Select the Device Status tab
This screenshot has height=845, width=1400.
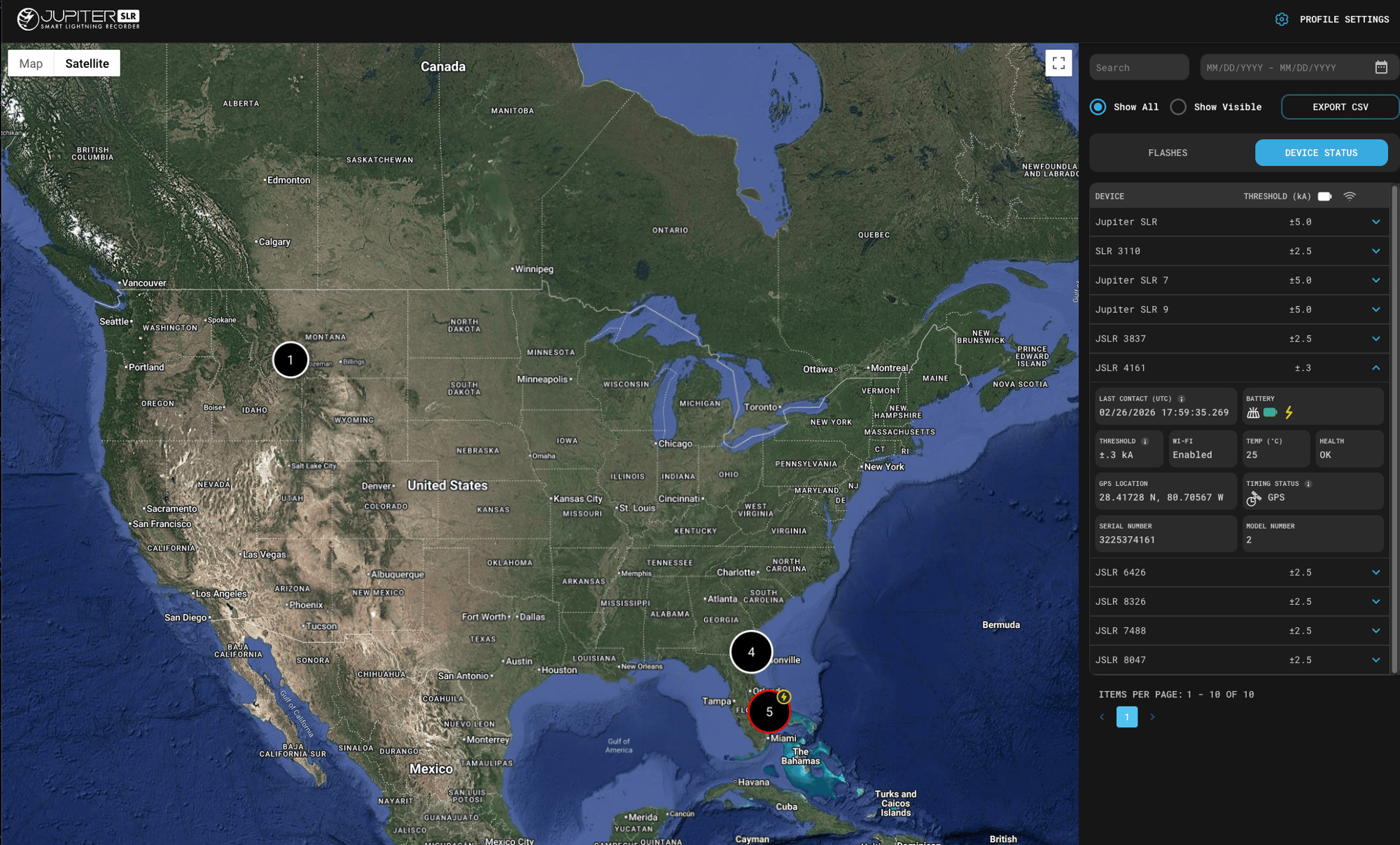[x=1320, y=153]
